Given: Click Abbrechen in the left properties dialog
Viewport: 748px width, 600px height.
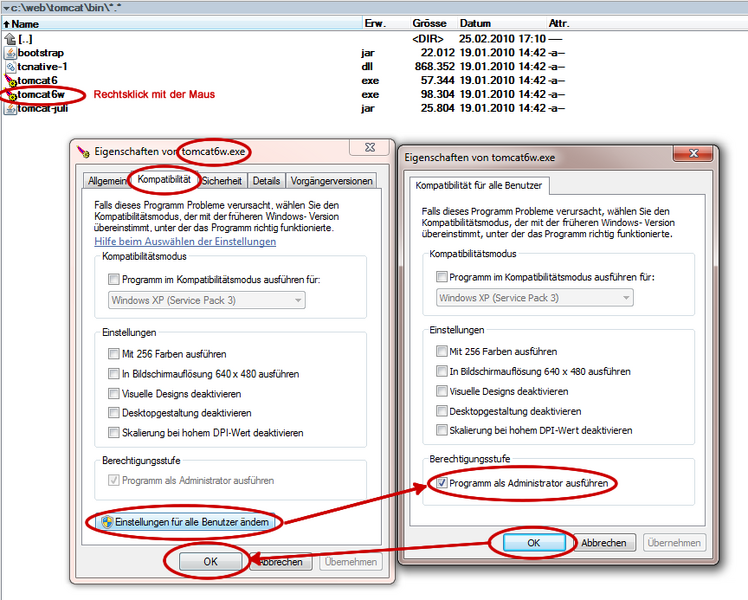Looking at the screenshot, I should (x=281, y=562).
